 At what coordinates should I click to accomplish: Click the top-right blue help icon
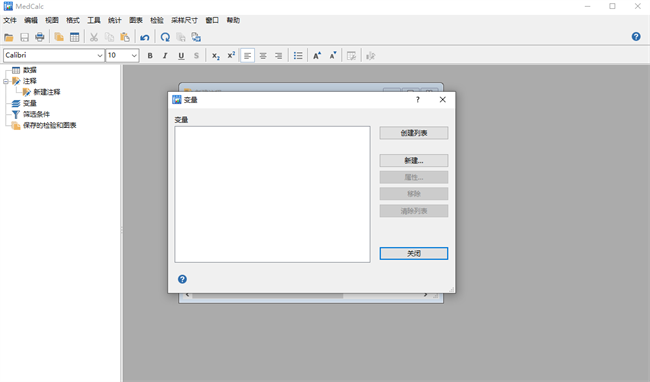point(636,36)
